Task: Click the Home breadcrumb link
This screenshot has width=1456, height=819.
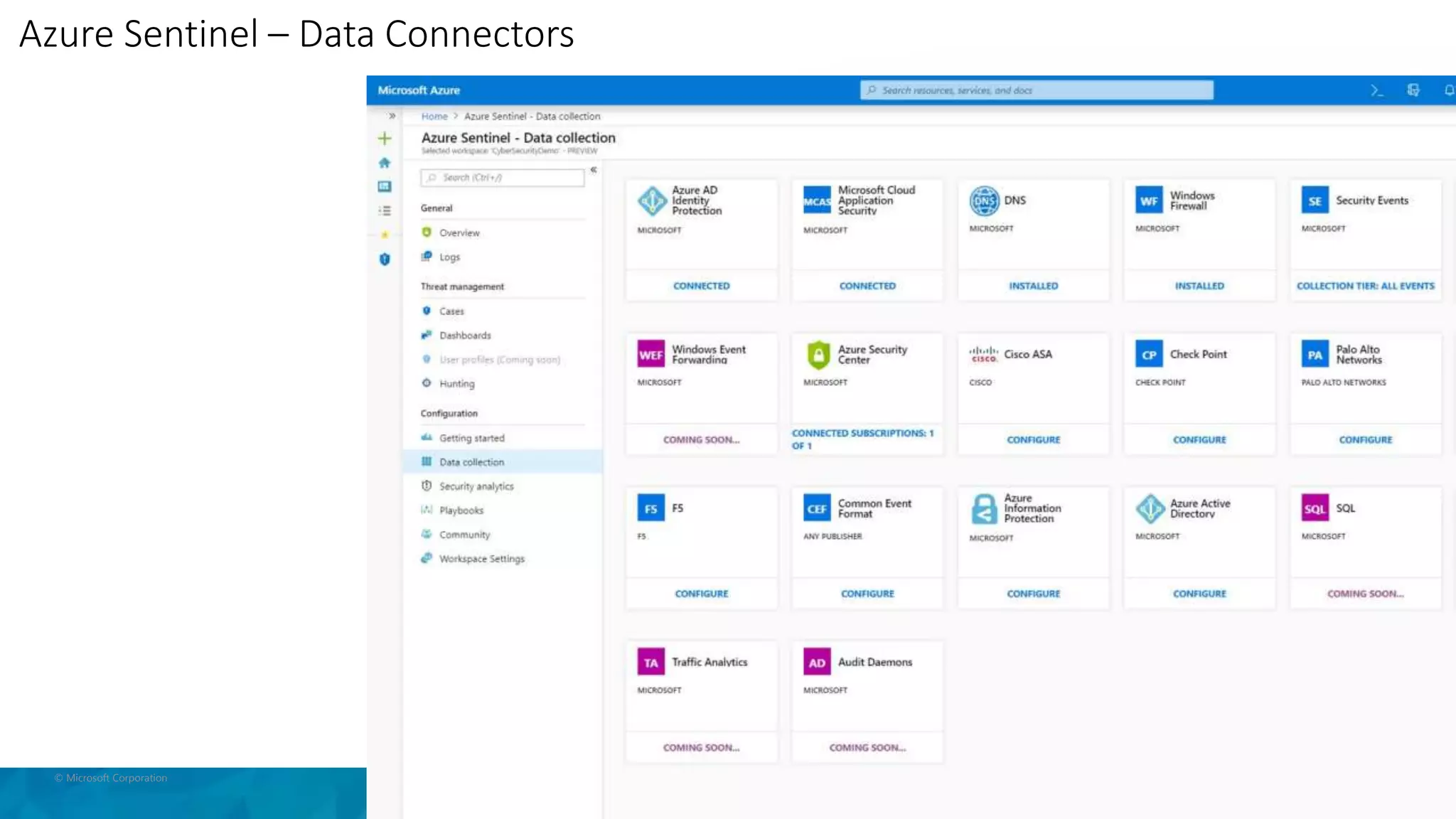Action: point(434,117)
